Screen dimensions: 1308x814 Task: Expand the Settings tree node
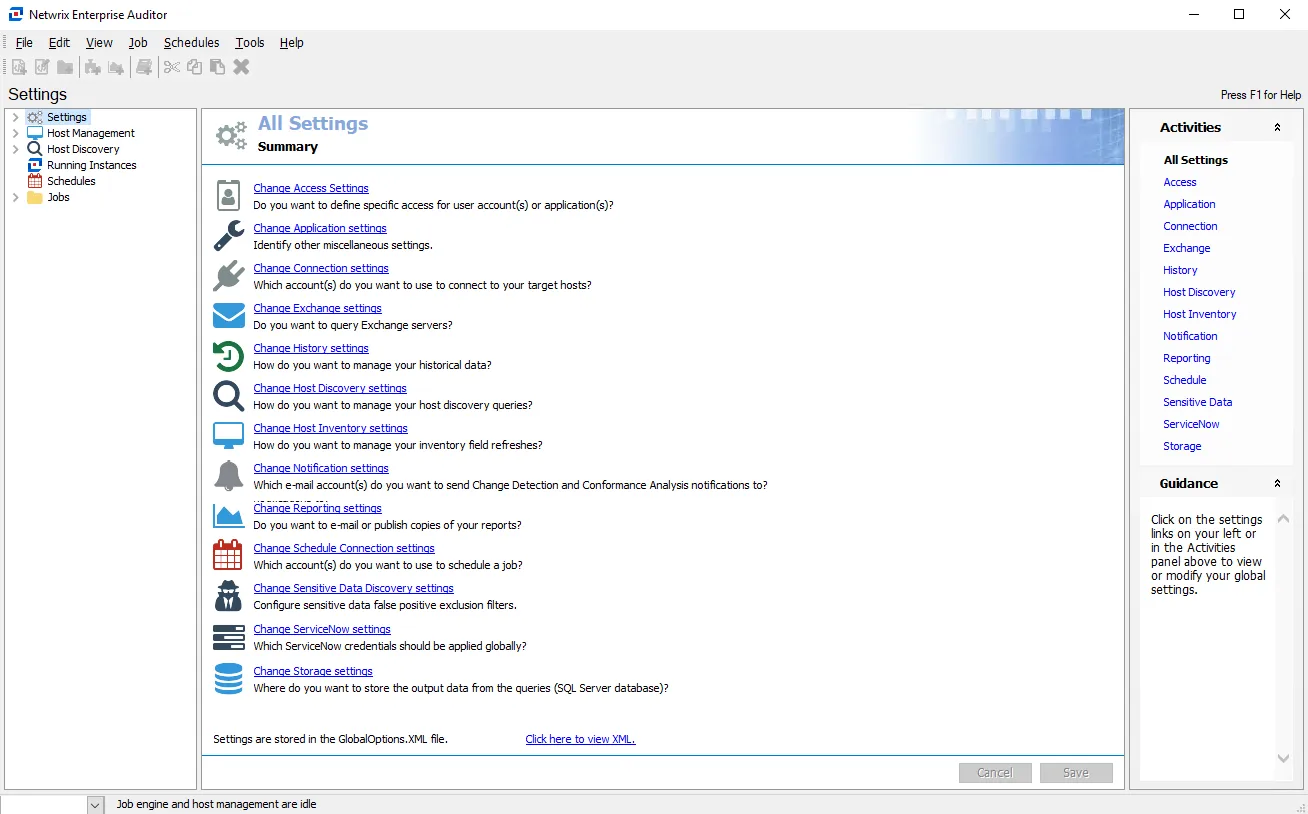[x=15, y=117]
